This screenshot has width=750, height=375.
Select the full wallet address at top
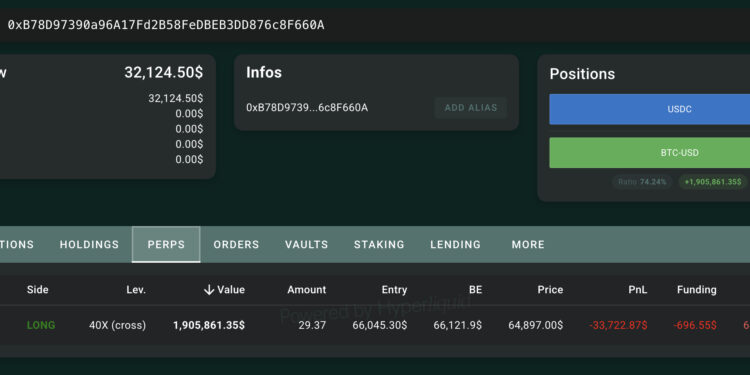[x=165, y=25]
